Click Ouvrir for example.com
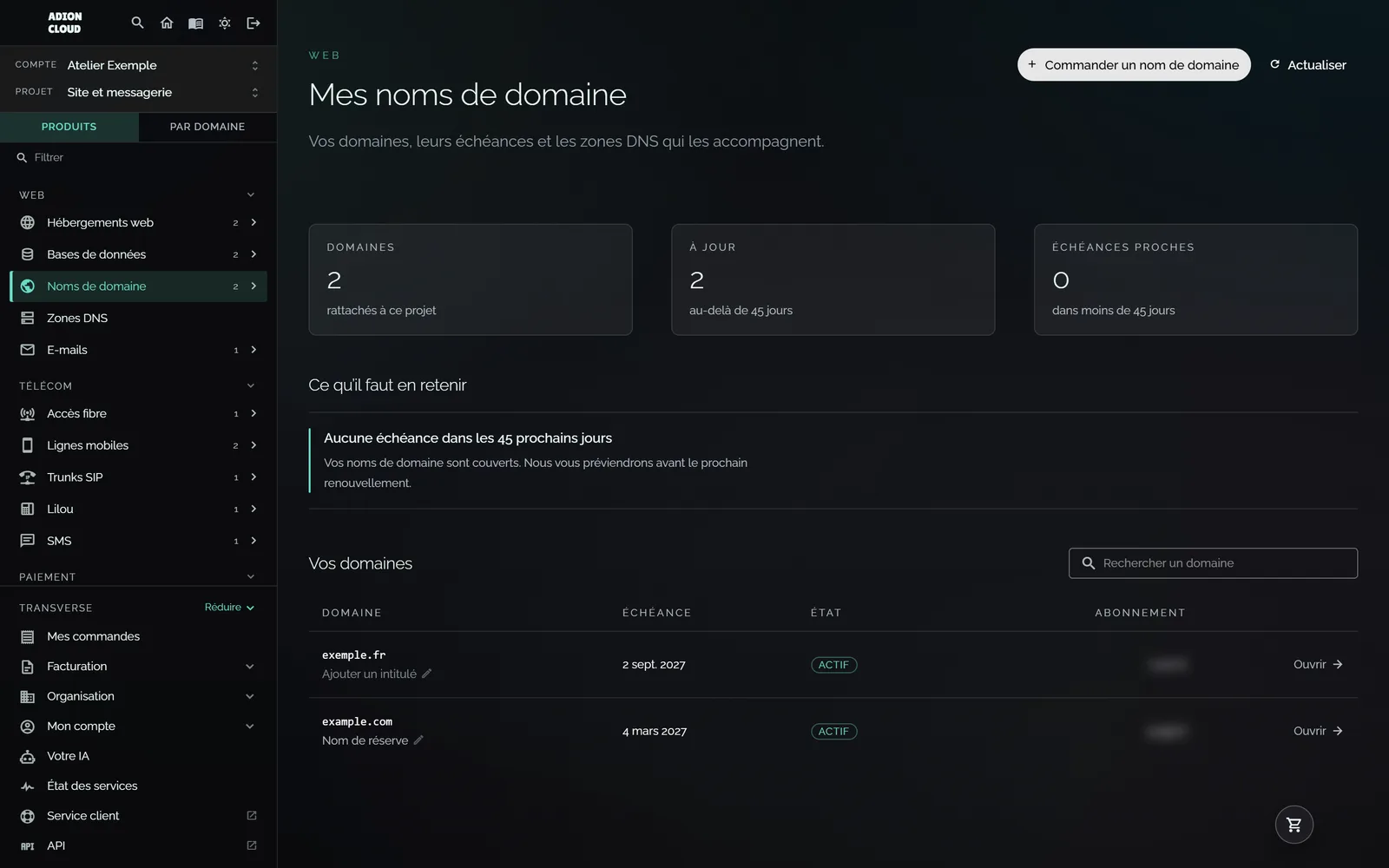The height and width of the screenshot is (868, 1389). (x=1318, y=731)
